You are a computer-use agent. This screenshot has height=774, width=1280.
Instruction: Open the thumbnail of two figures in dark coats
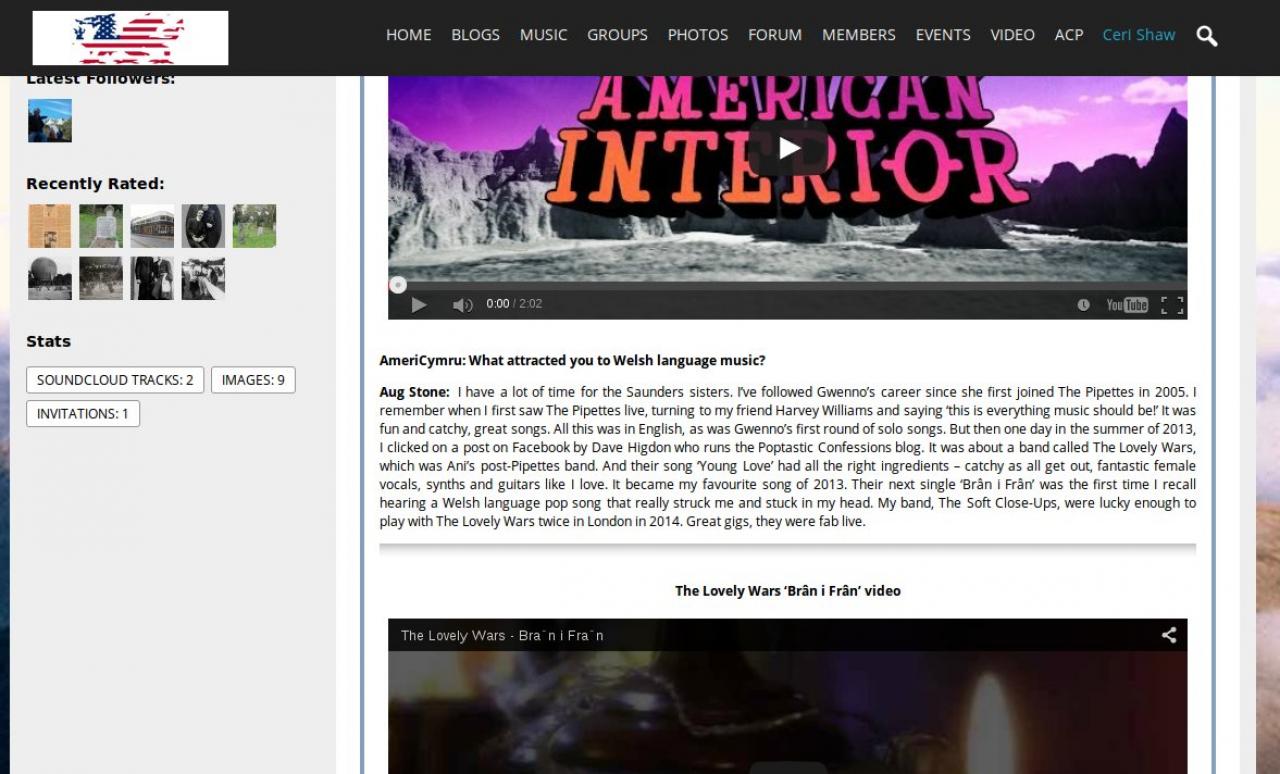(152, 278)
